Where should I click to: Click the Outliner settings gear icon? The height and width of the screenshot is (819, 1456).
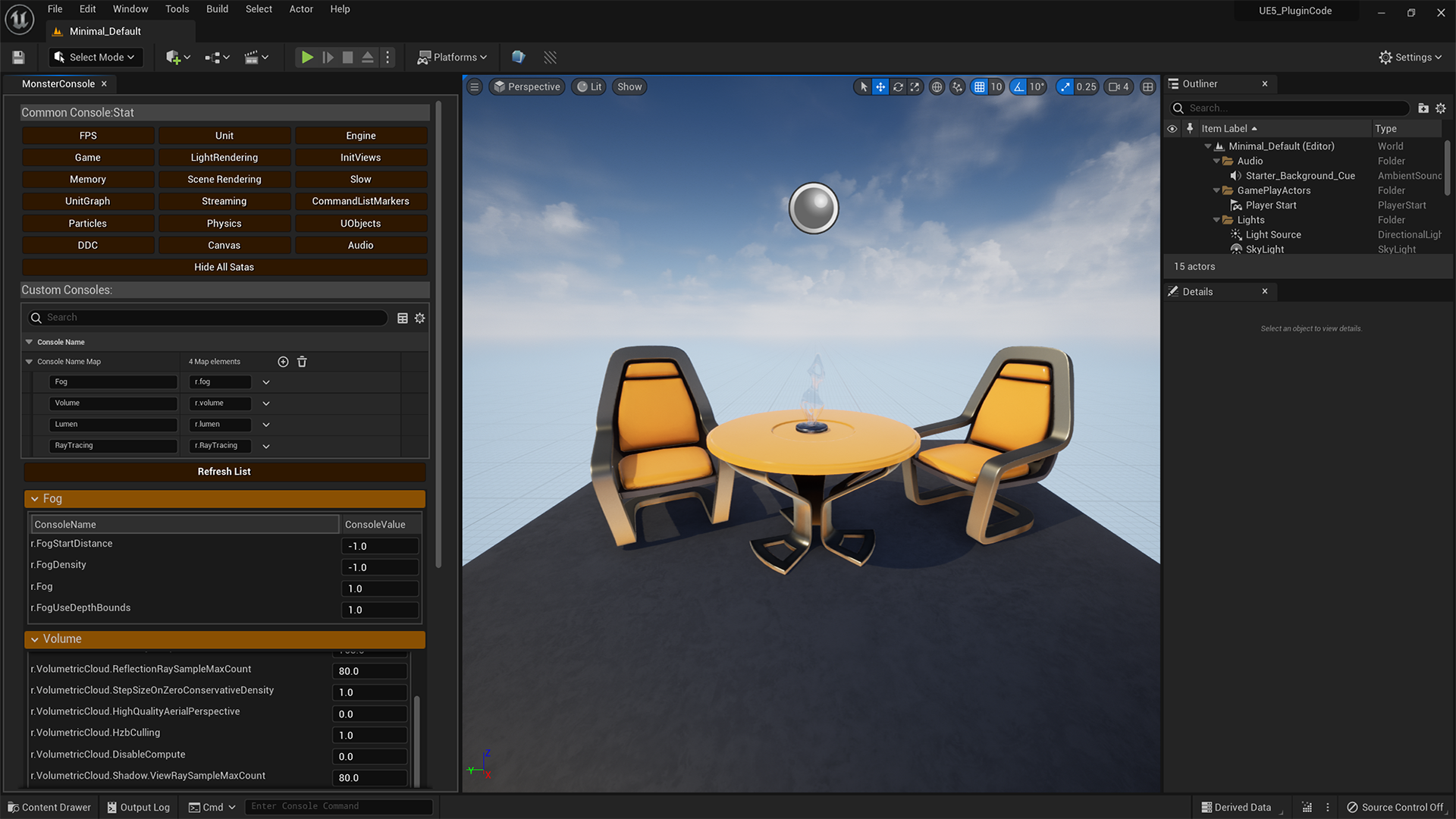click(1441, 108)
